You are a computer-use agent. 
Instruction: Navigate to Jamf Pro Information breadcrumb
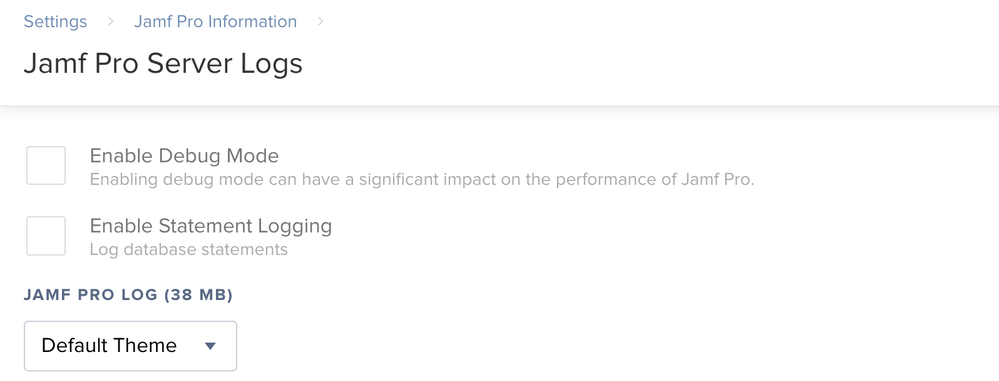215,21
